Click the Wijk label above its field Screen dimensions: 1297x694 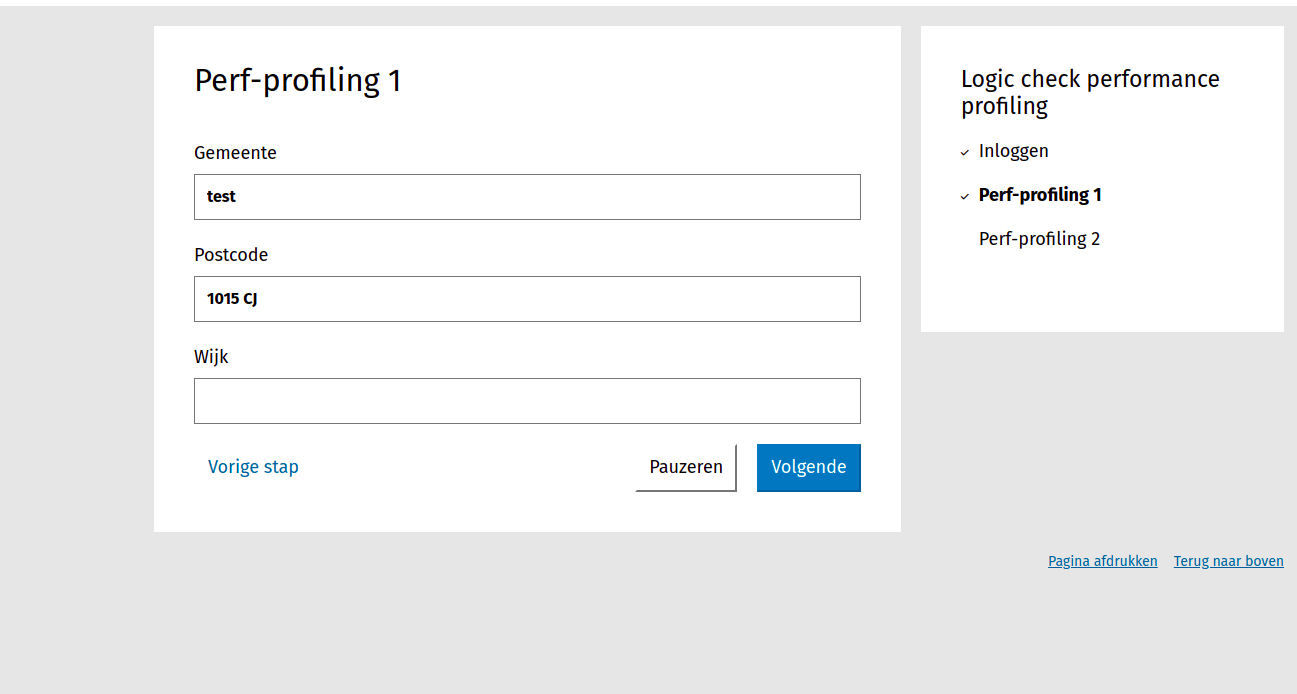[212, 356]
